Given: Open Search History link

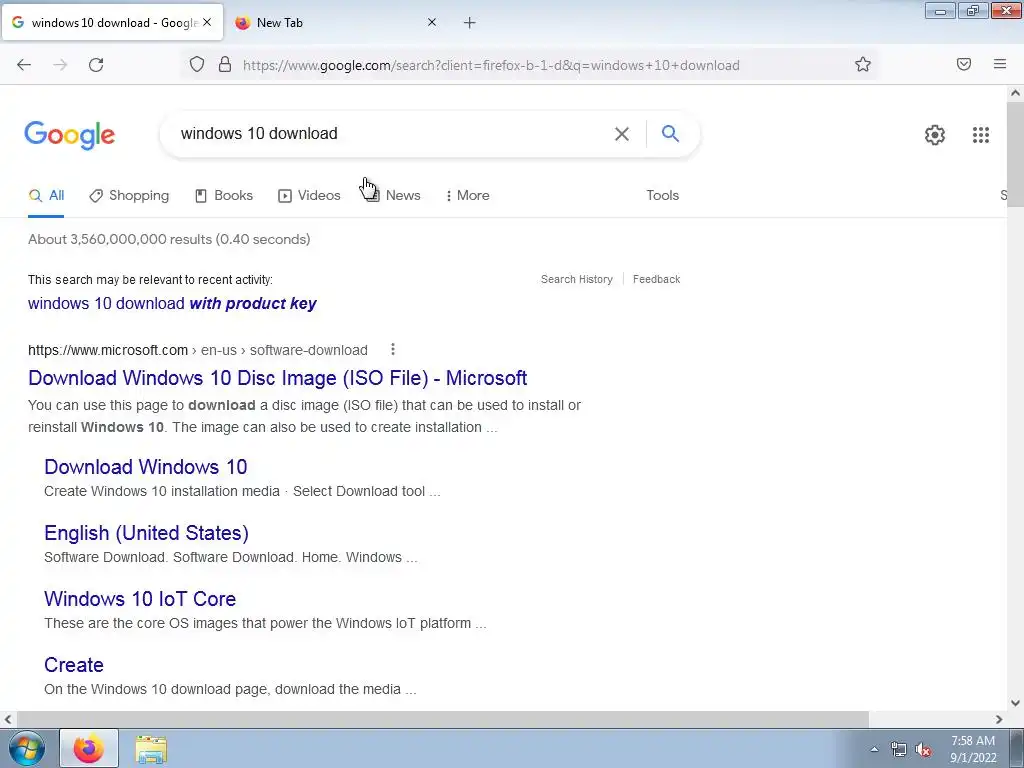Looking at the screenshot, I should 577,280.
